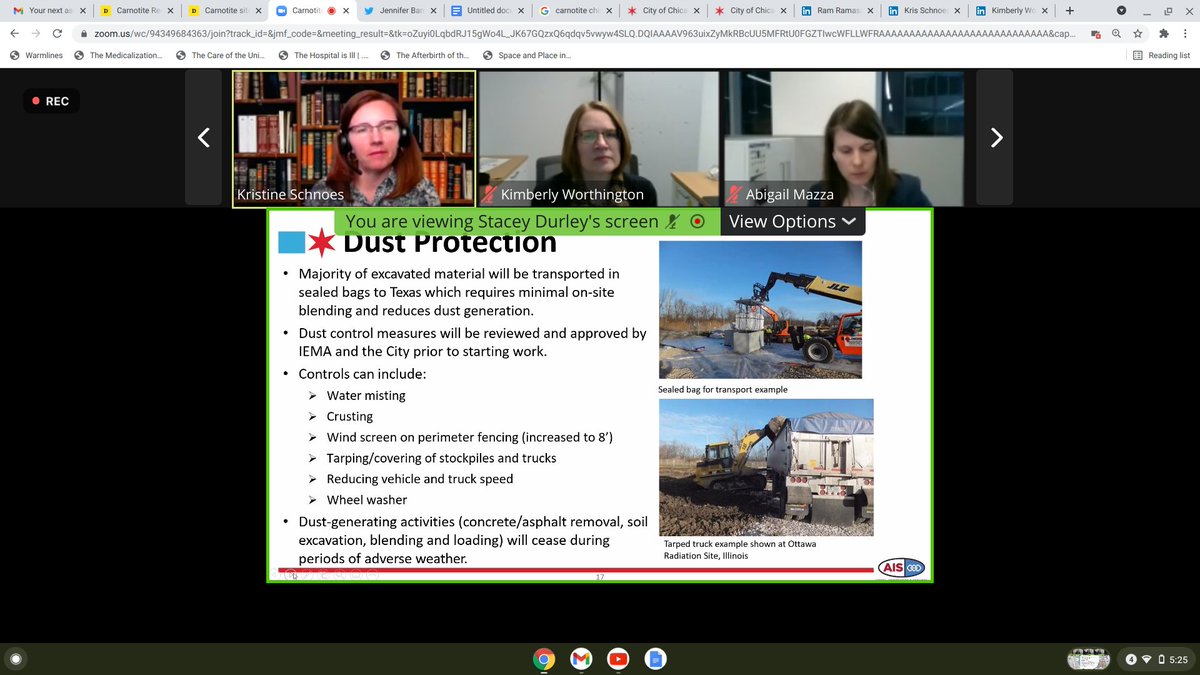Image resolution: width=1200 pixels, height=675 pixels.
Task: Show next video participants with right arrow
Action: 996,138
